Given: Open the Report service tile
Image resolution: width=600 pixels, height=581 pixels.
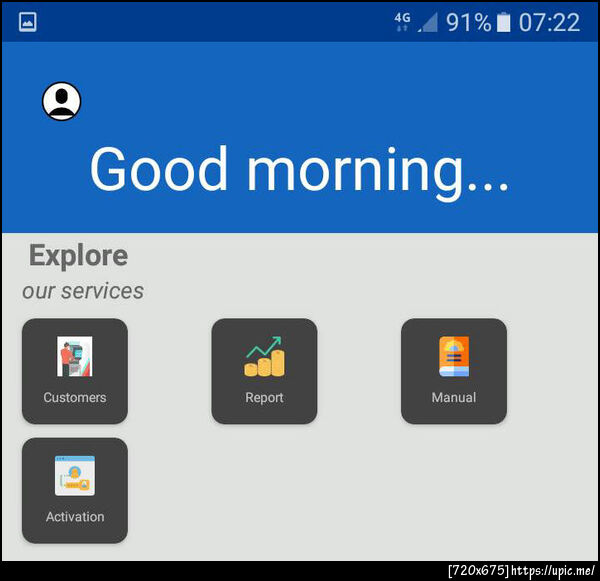Looking at the screenshot, I should click(264, 371).
